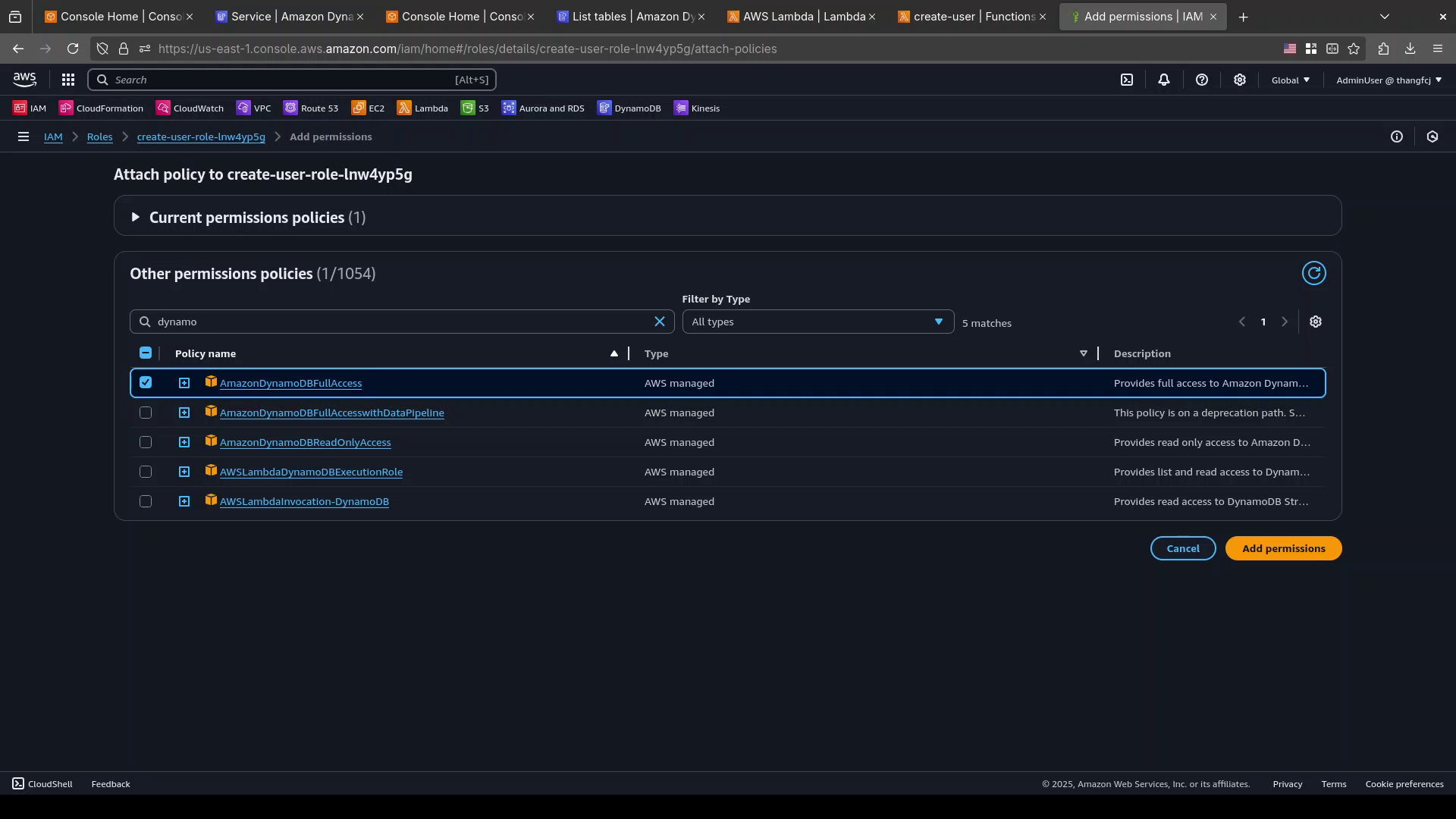Viewport: 1456px width, 819px height.
Task: Go to Roles breadcrumb link
Action: [99, 136]
